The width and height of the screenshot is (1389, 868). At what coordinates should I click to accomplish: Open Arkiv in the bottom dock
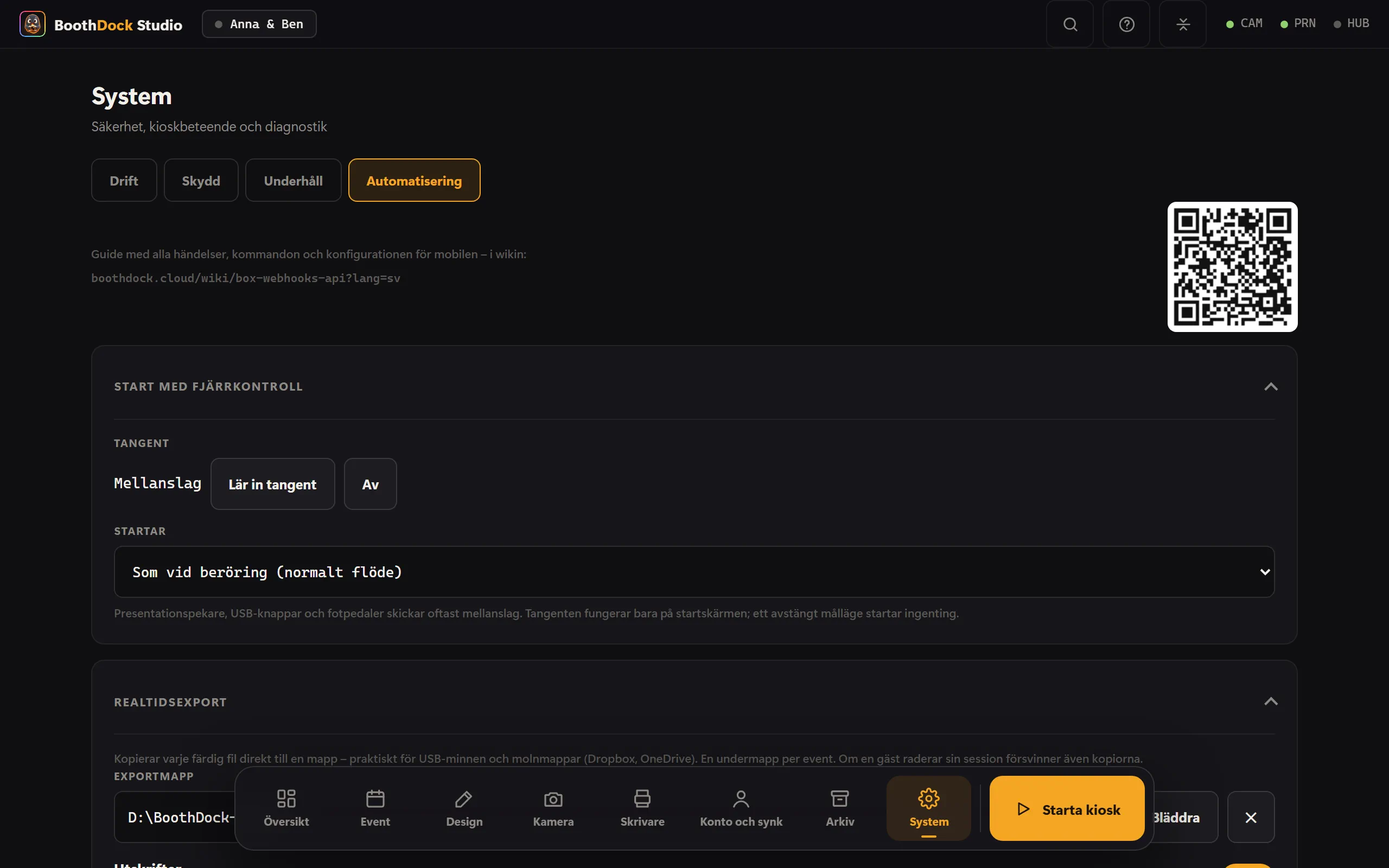pyautogui.click(x=840, y=808)
